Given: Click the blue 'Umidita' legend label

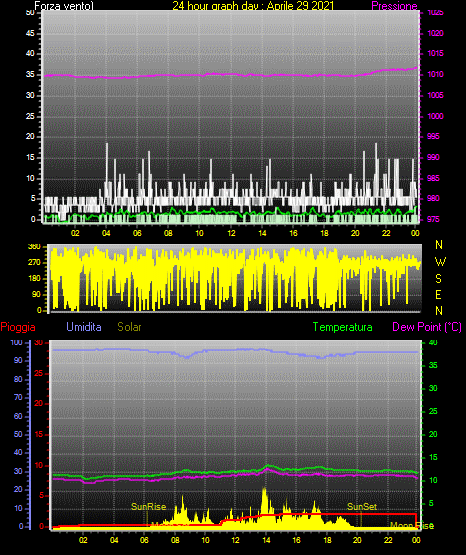Looking at the screenshot, I should point(84,327).
